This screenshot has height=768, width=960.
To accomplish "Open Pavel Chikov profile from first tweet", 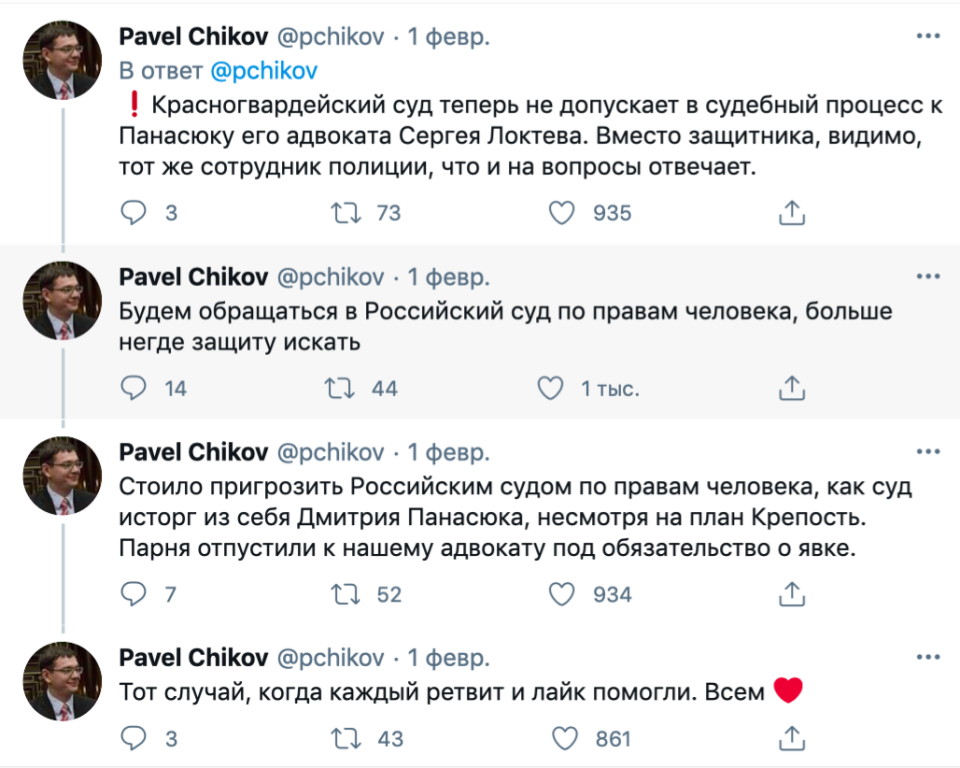I will tap(193, 37).
